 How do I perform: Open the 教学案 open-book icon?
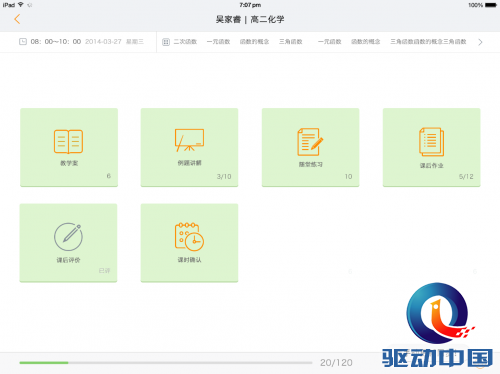click(x=68, y=142)
